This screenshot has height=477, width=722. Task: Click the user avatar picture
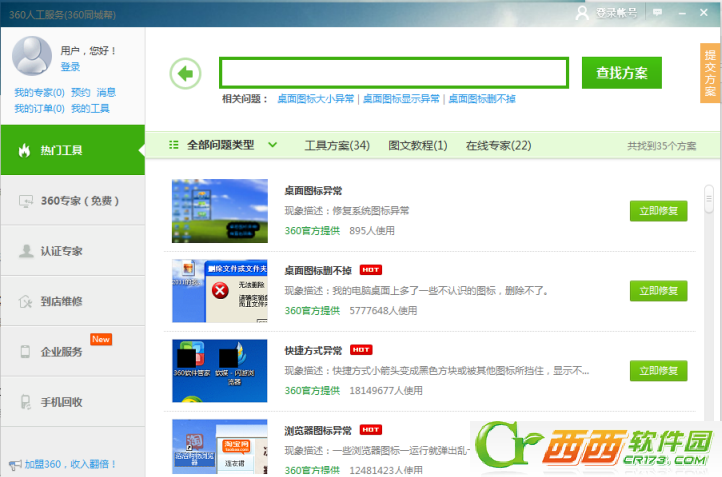point(31,55)
